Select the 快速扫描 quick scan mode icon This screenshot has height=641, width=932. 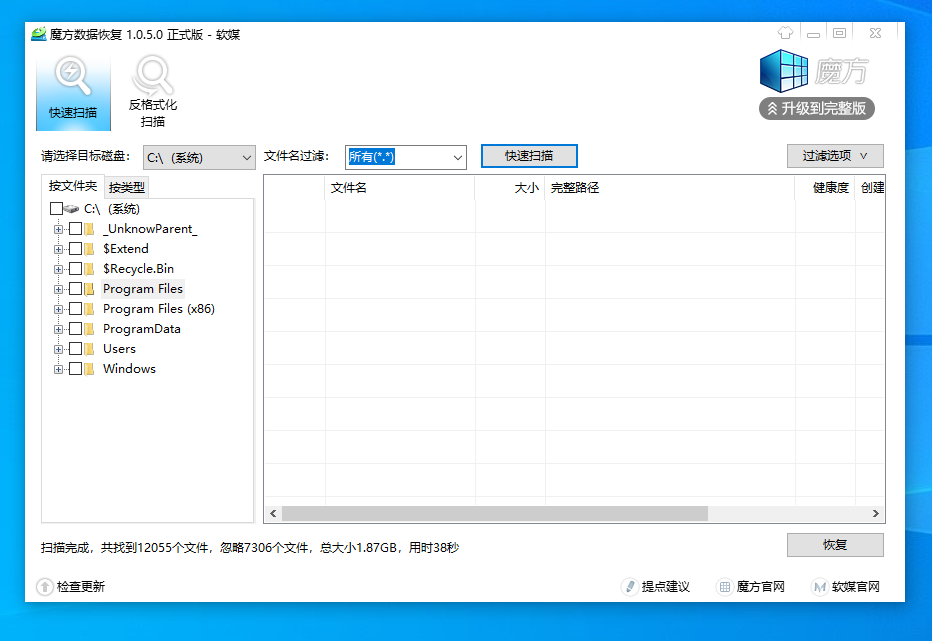point(73,92)
